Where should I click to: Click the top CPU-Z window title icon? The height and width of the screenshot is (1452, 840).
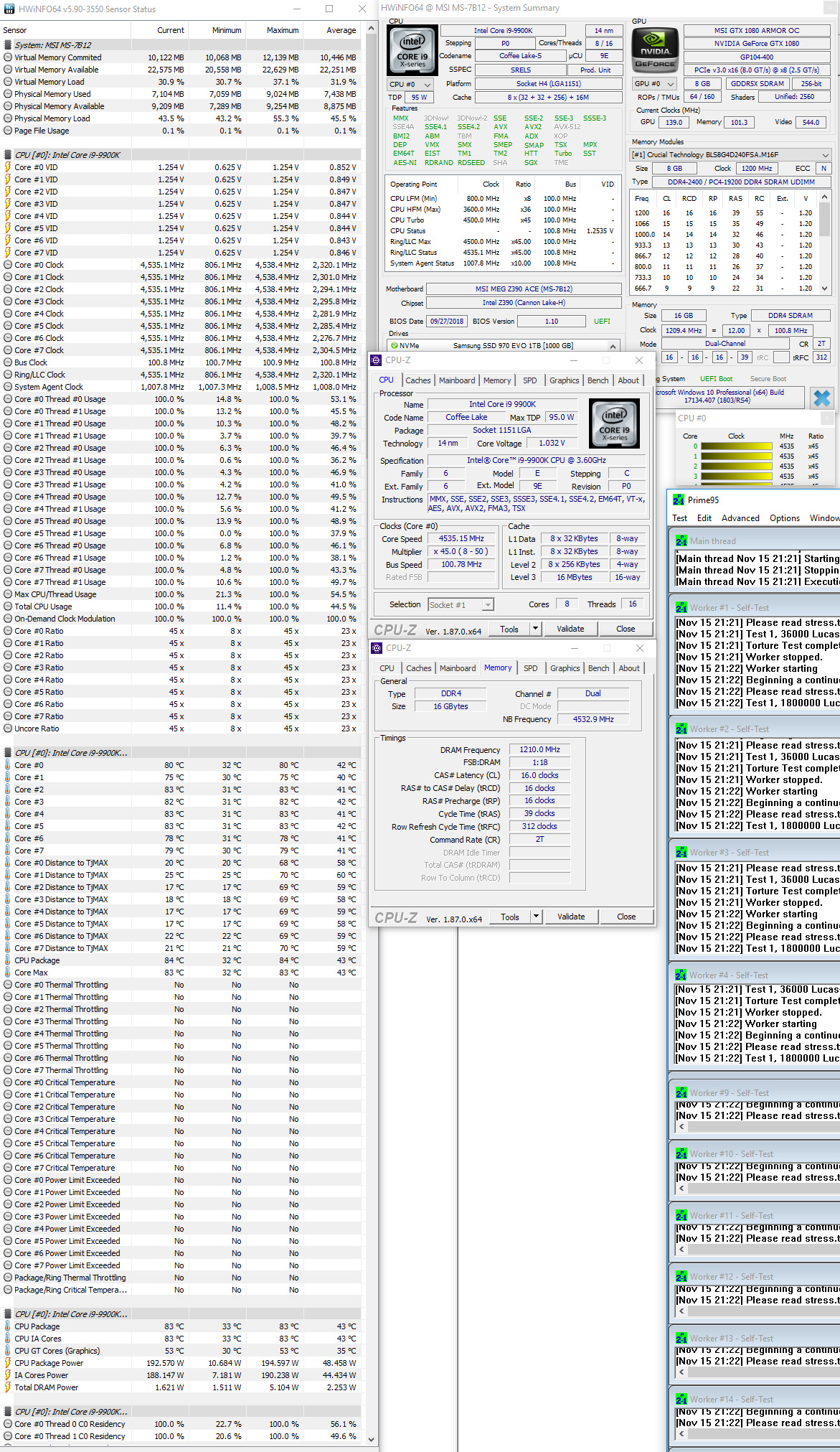tap(376, 360)
